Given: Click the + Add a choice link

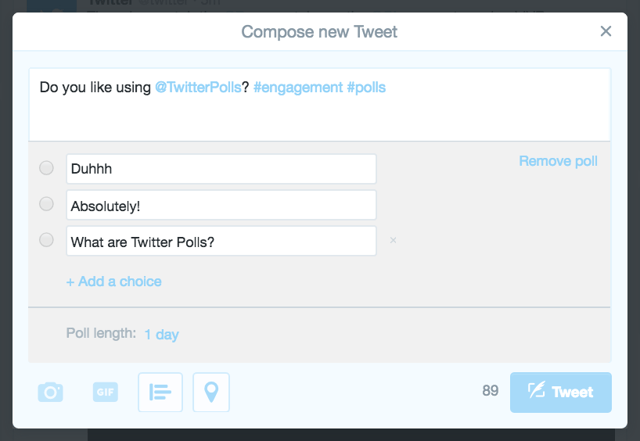Looking at the screenshot, I should 114,281.
